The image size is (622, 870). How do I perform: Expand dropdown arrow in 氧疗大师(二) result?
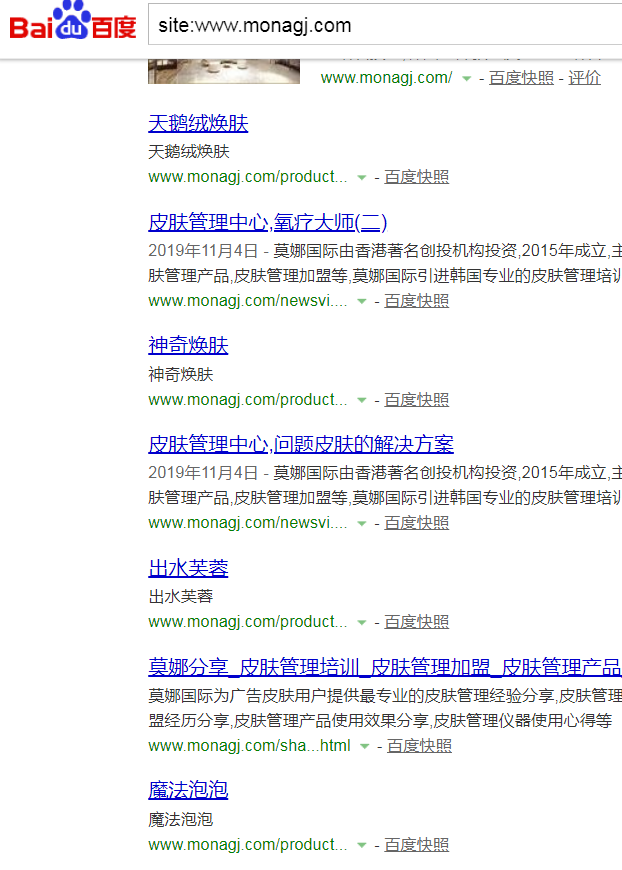pos(362,302)
